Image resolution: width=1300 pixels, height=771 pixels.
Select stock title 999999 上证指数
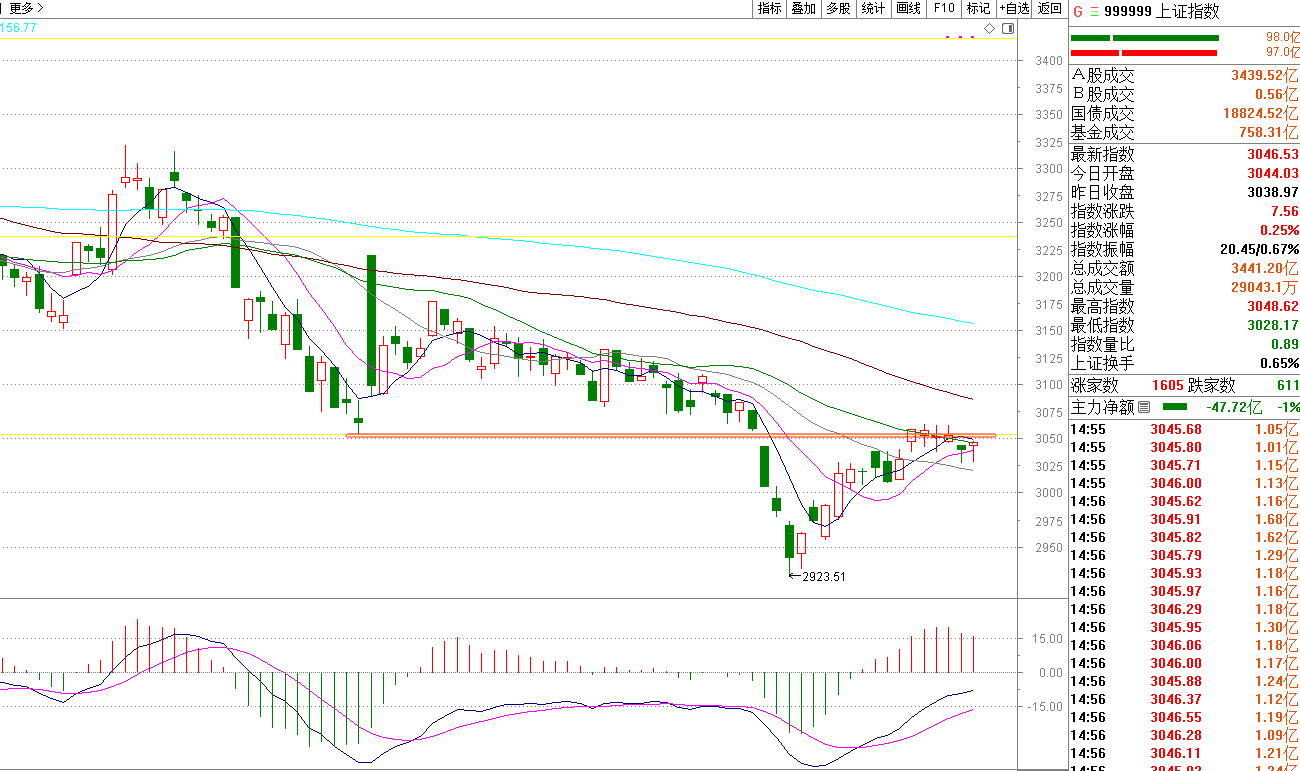tap(1162, 12)
